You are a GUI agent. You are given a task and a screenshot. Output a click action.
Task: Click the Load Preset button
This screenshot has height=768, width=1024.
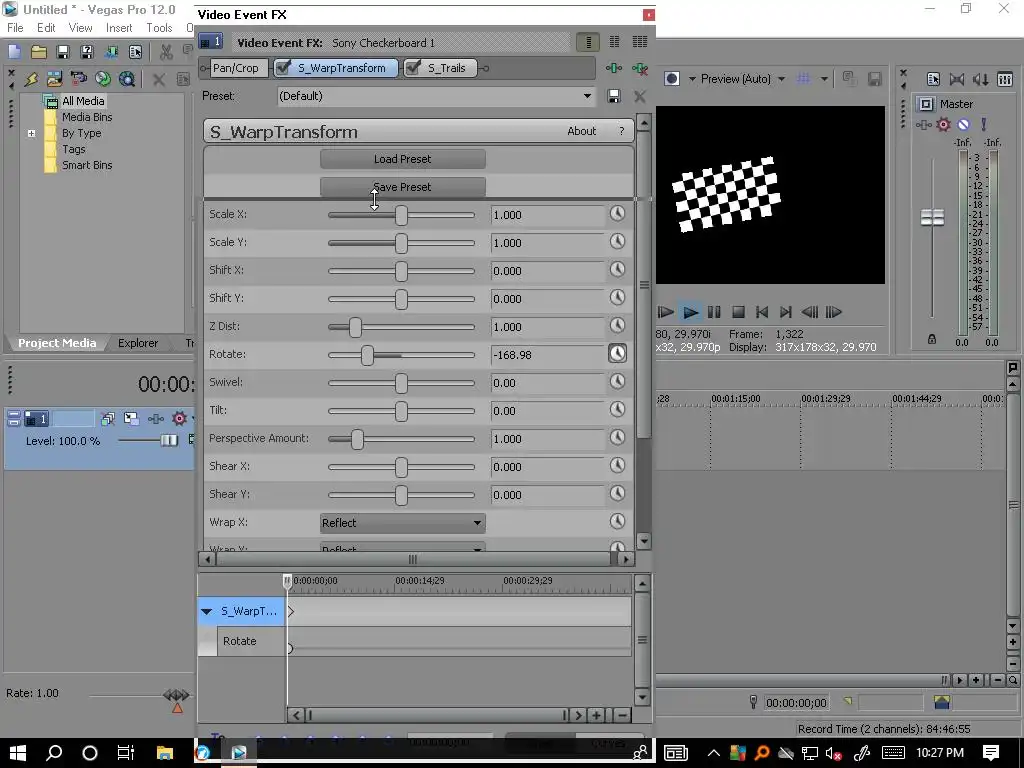point(402,159)
